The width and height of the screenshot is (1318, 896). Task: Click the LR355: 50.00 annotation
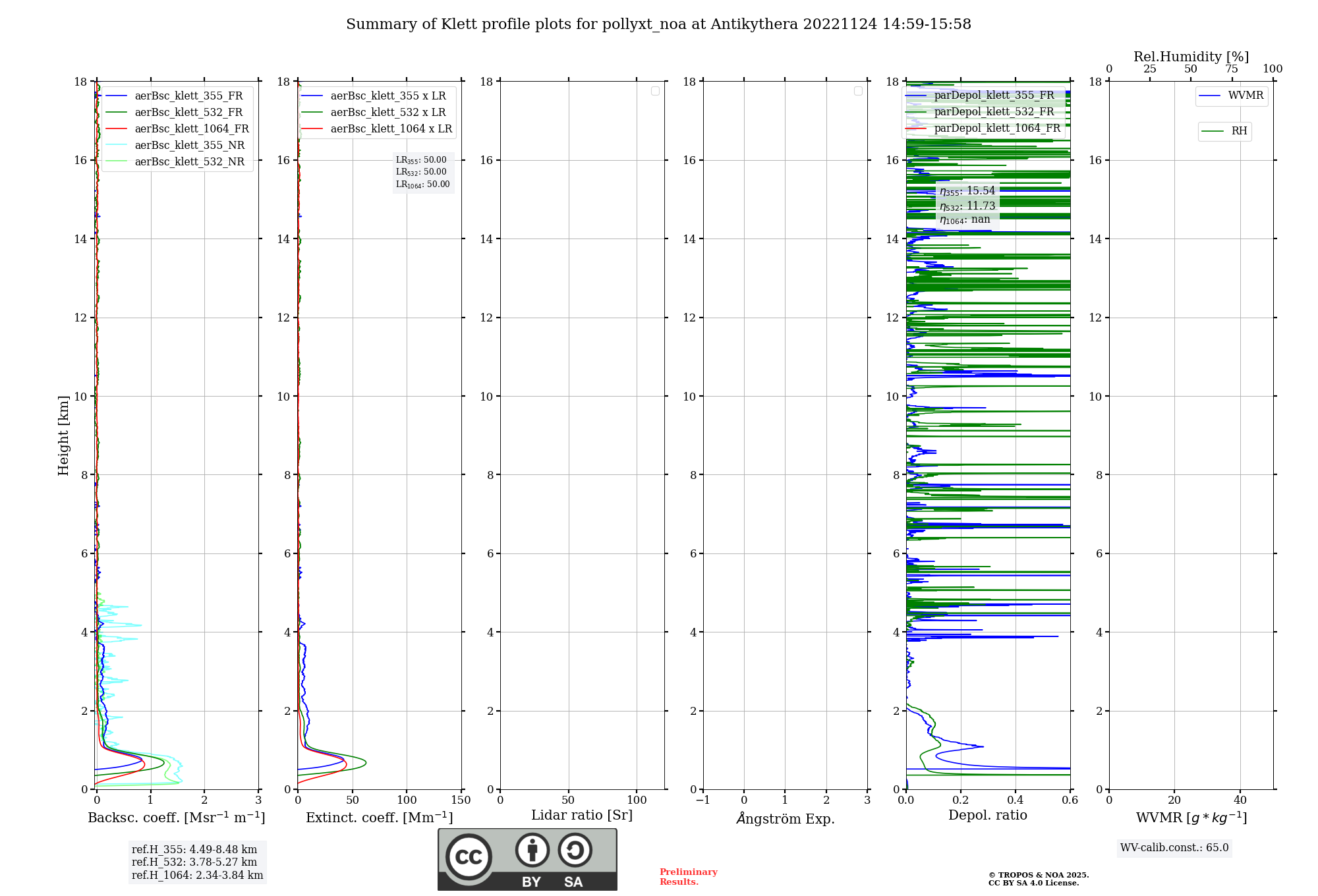[x=421, y=160]
